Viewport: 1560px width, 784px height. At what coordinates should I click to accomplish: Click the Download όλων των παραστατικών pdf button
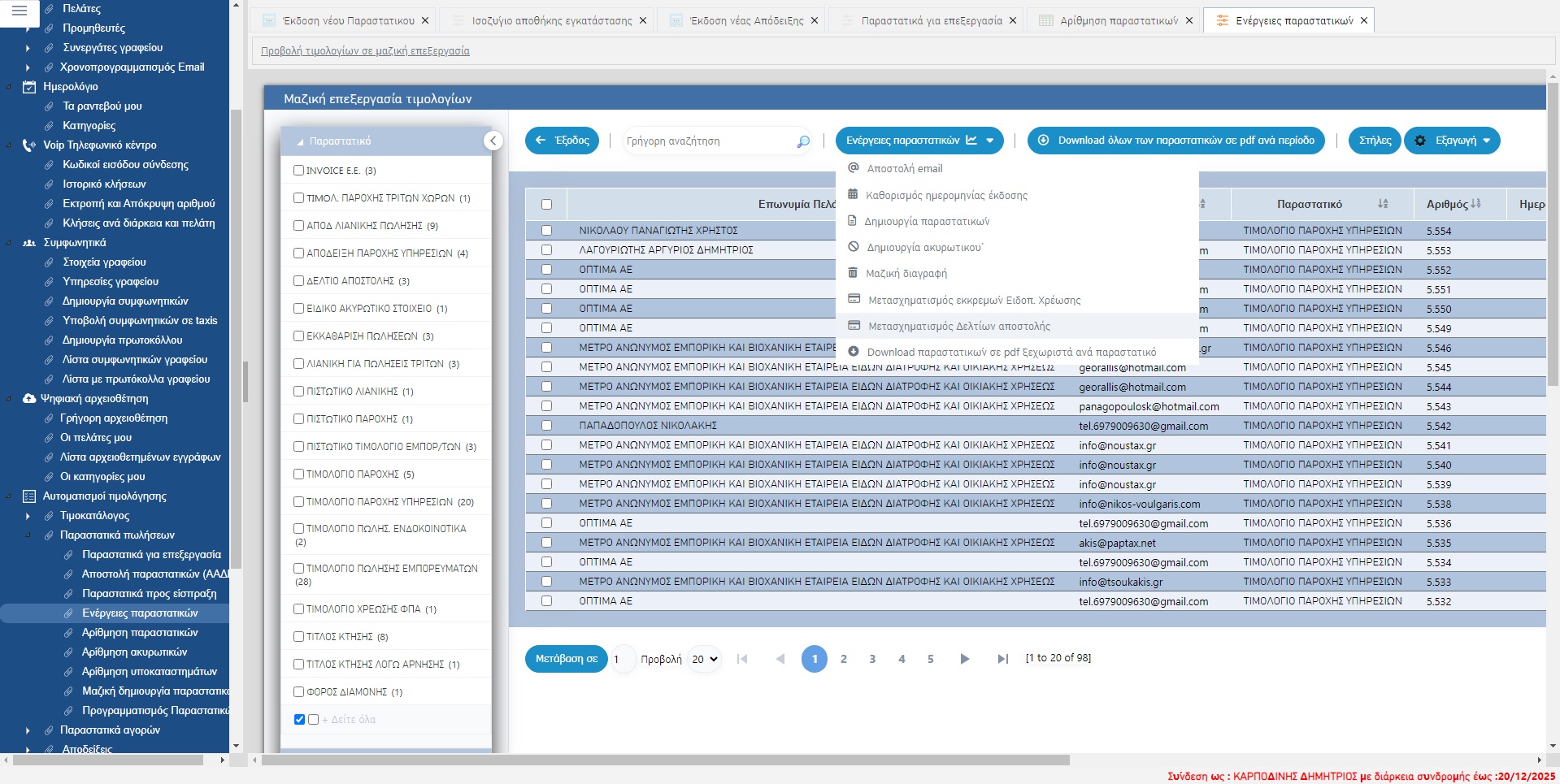click(x=1176, y=141)
